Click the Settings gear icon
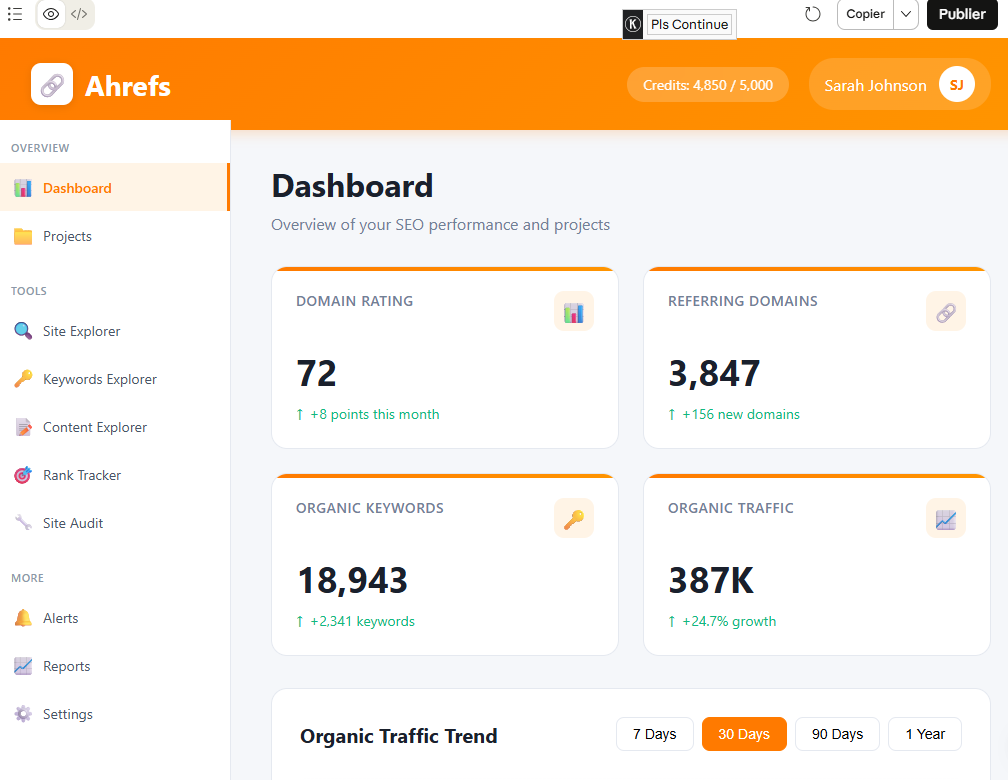This screenshot has width=1008, height=780. [x=23, y=714]
